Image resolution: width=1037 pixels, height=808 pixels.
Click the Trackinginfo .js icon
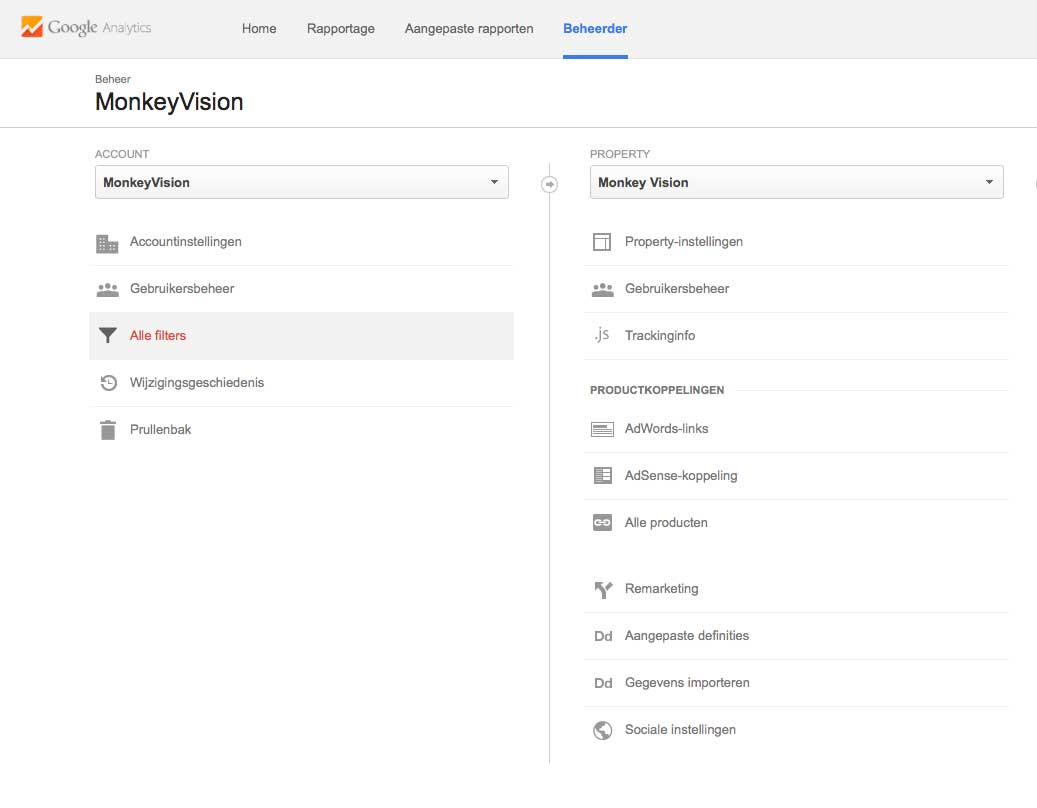point(602,335)
